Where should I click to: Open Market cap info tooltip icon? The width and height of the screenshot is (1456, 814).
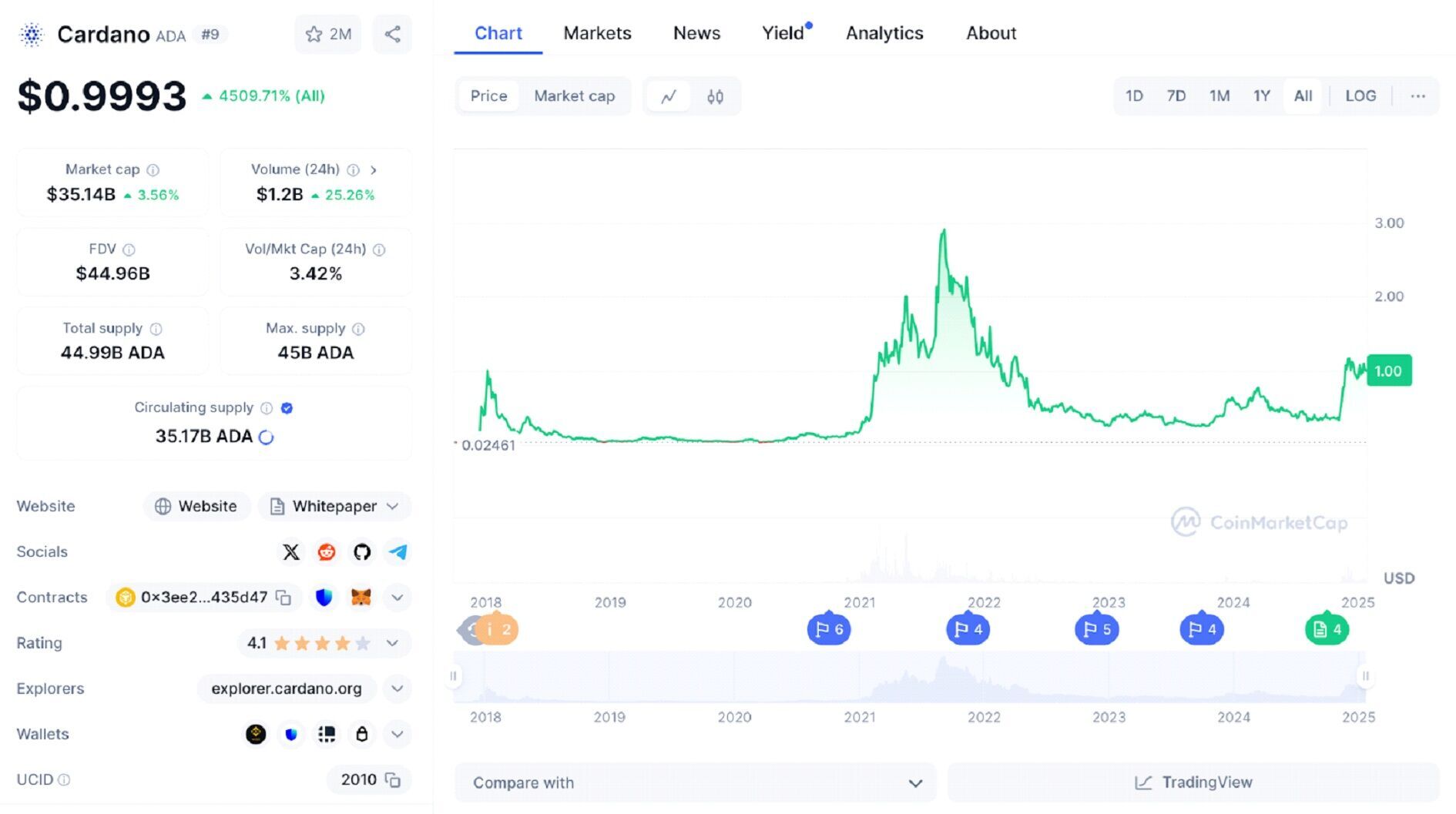[153, 169]
